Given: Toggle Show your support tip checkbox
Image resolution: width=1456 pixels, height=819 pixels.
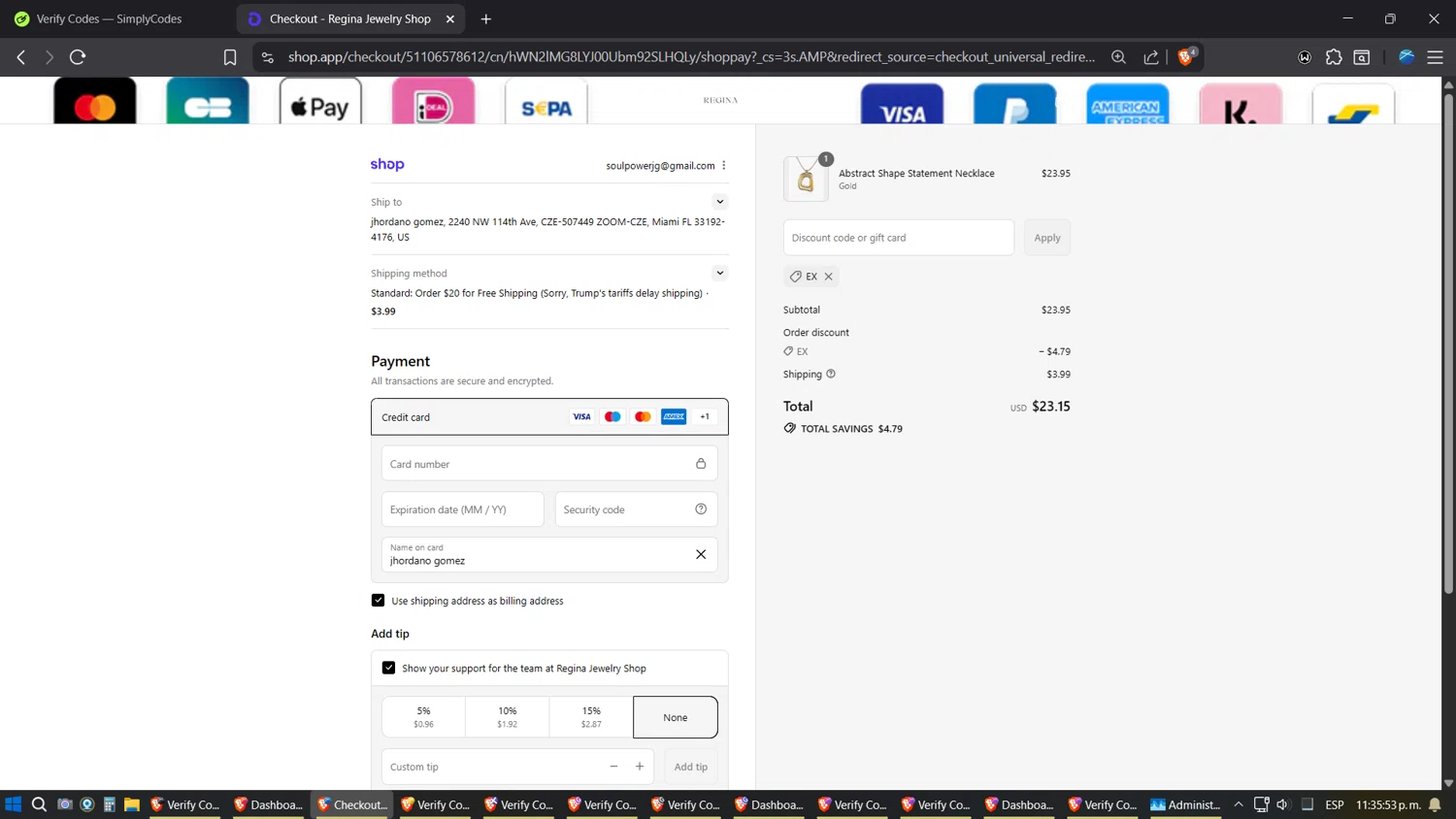Looking at the screenshot, I should [x=388, y=668].
